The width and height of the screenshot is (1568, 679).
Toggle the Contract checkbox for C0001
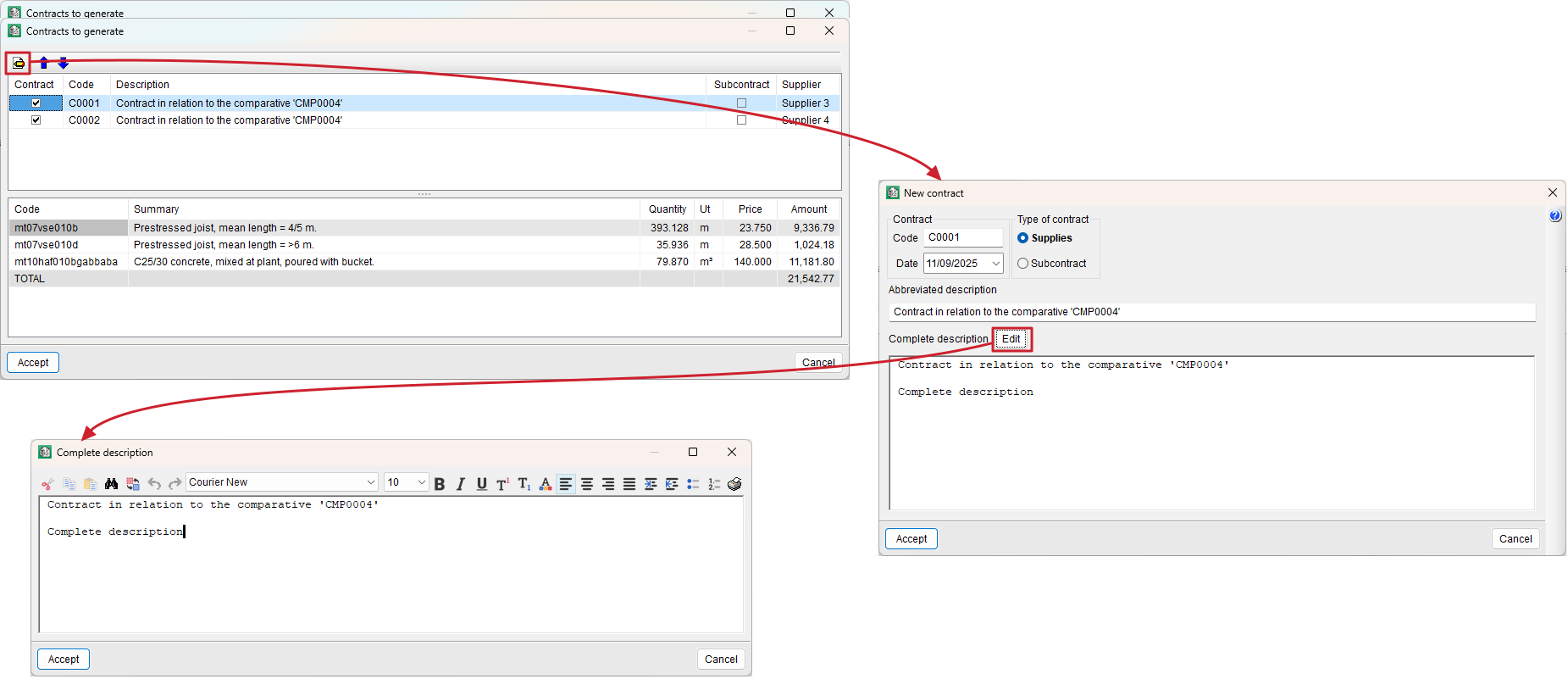(36, 103)
